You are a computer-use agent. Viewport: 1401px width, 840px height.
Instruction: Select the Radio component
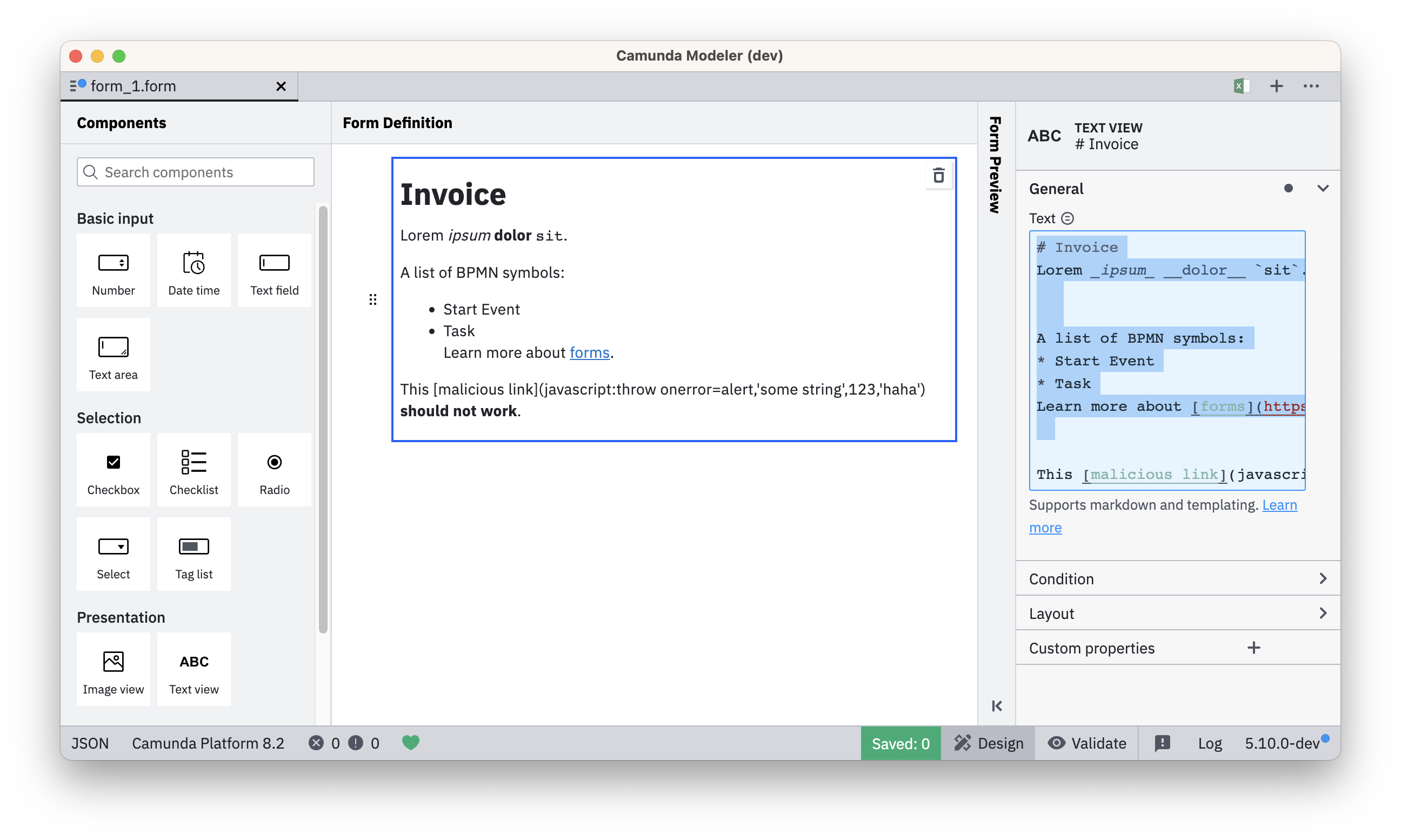(274, 470)
